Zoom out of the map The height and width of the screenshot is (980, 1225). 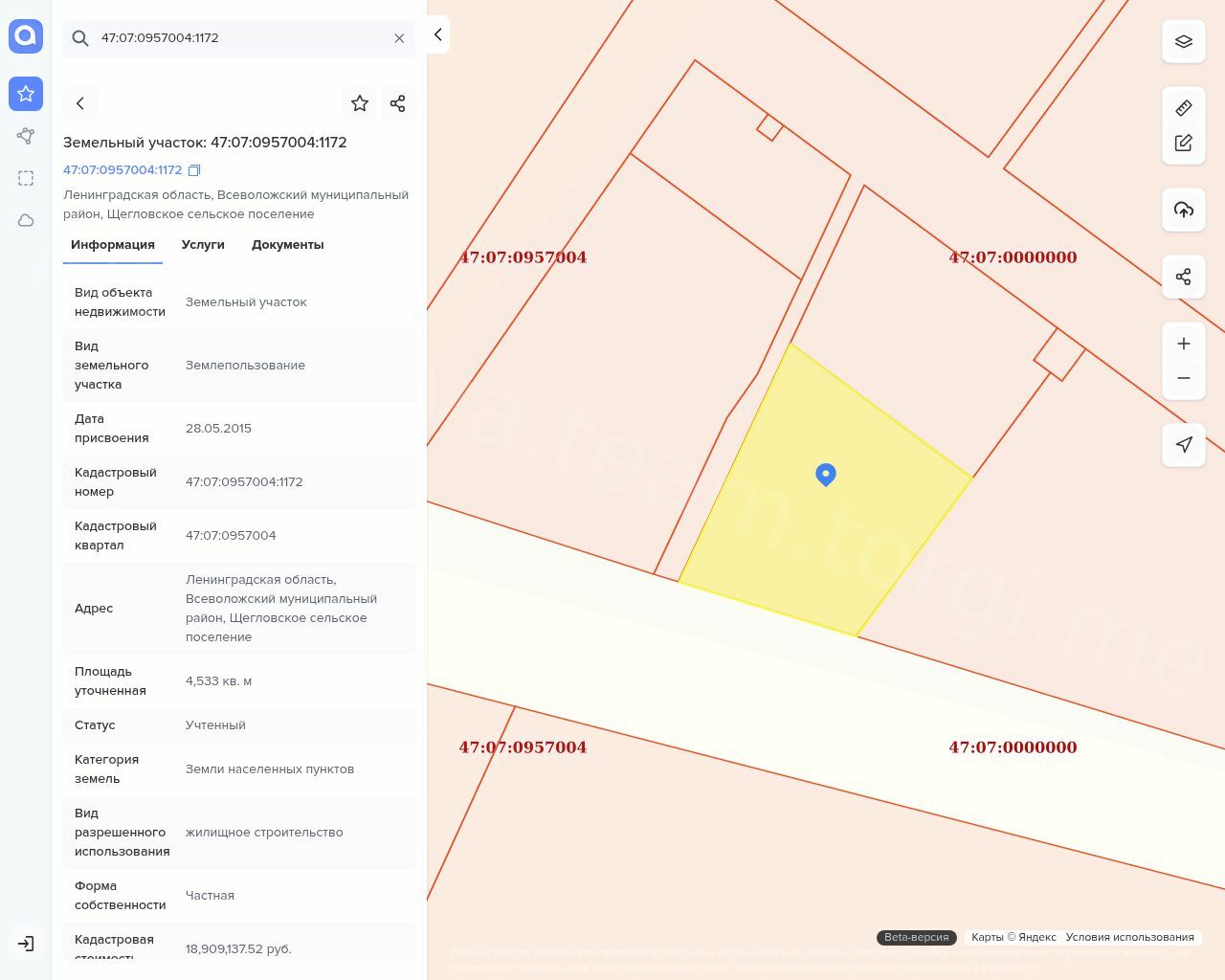[1183, 378]
